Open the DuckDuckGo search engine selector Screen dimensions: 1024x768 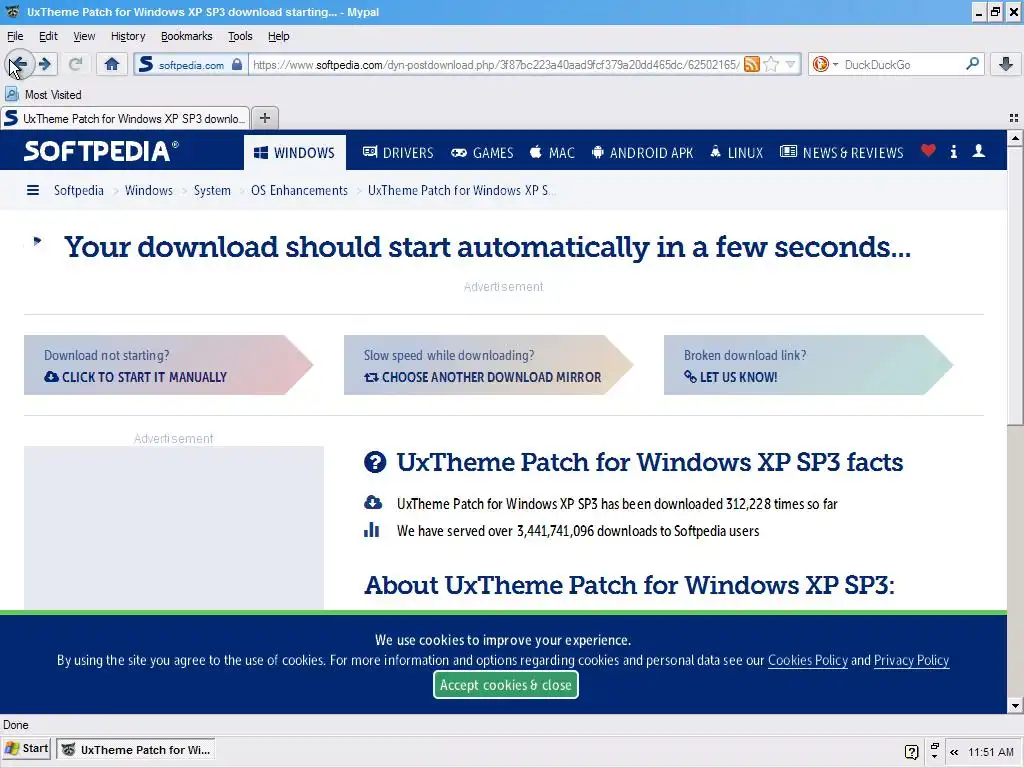click(825, 64)
